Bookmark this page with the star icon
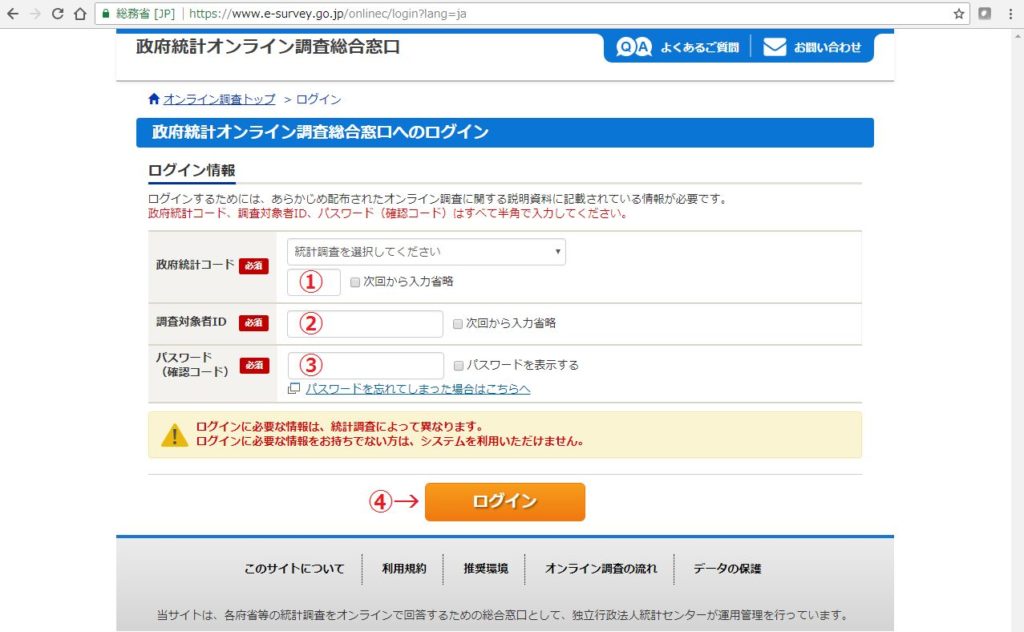 click(958, 14)
